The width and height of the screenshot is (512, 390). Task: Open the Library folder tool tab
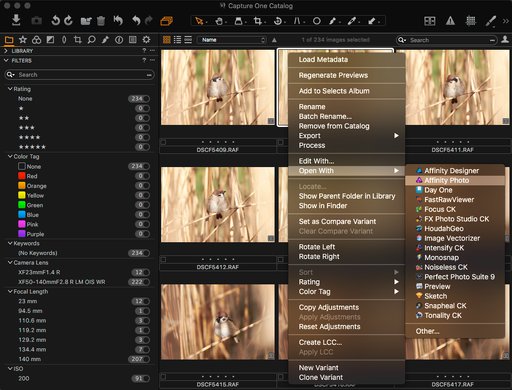pyautogui.click(x=9, y=40)
